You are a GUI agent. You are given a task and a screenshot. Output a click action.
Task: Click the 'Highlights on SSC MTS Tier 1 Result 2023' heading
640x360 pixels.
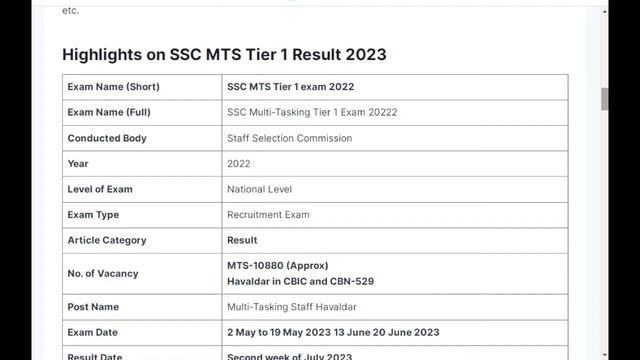pos(224,54)
